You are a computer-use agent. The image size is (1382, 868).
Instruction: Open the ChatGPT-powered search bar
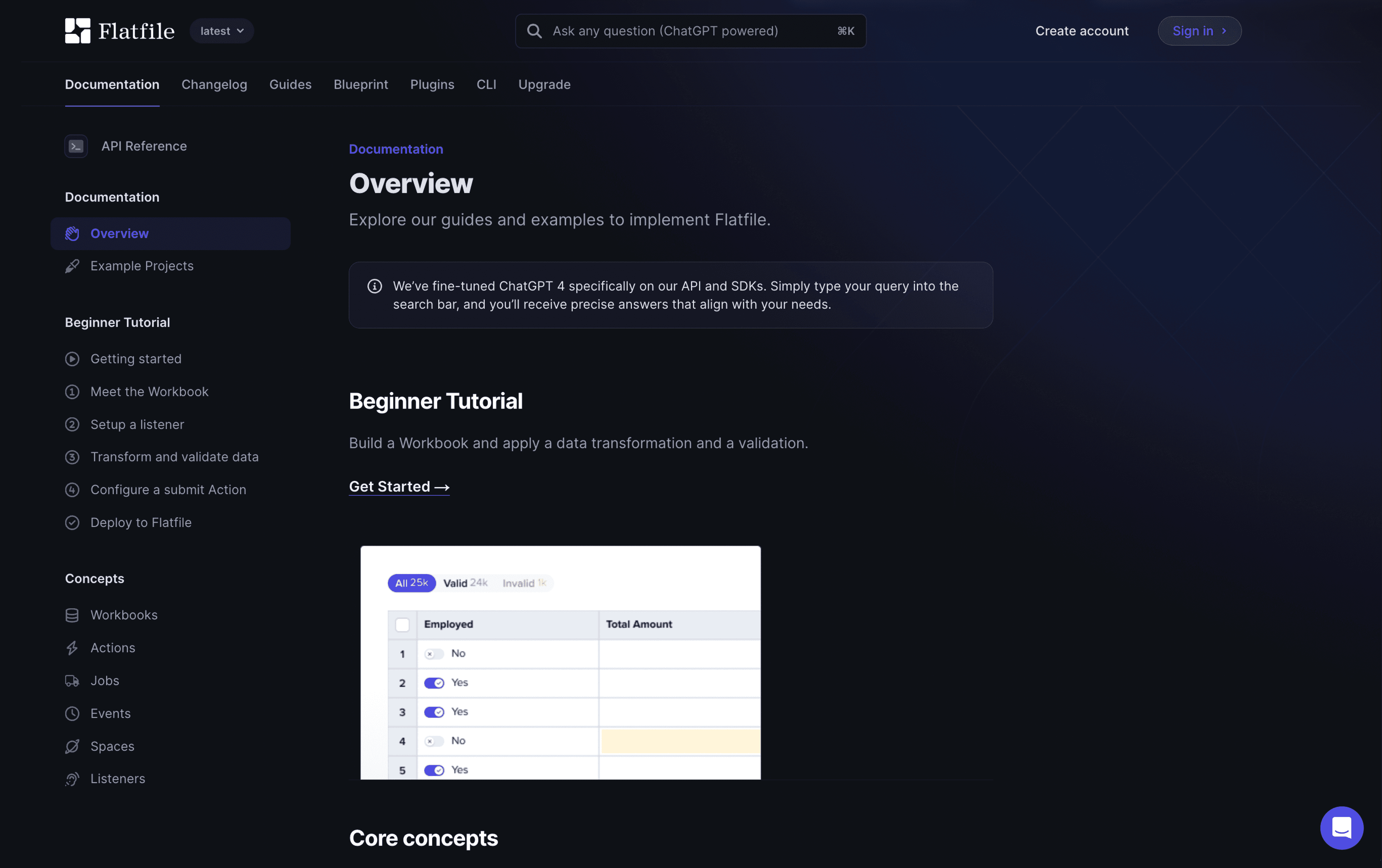pos(691,30)
